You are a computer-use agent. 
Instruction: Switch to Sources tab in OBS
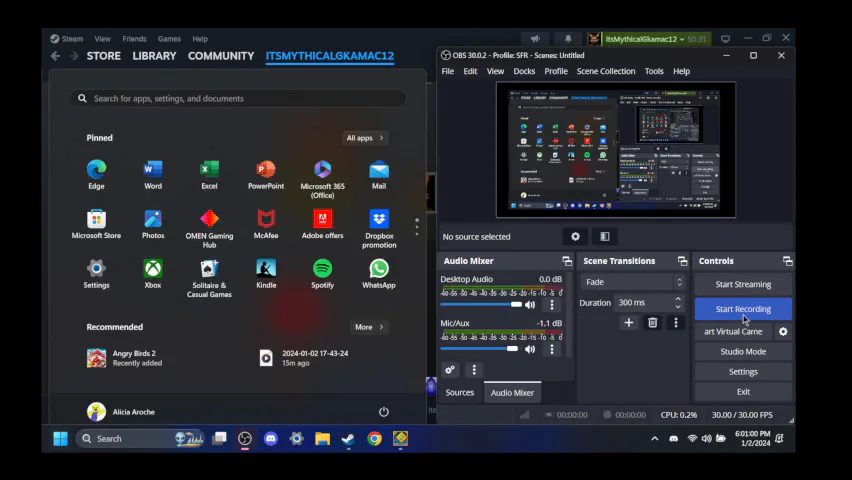coord(460,392)
